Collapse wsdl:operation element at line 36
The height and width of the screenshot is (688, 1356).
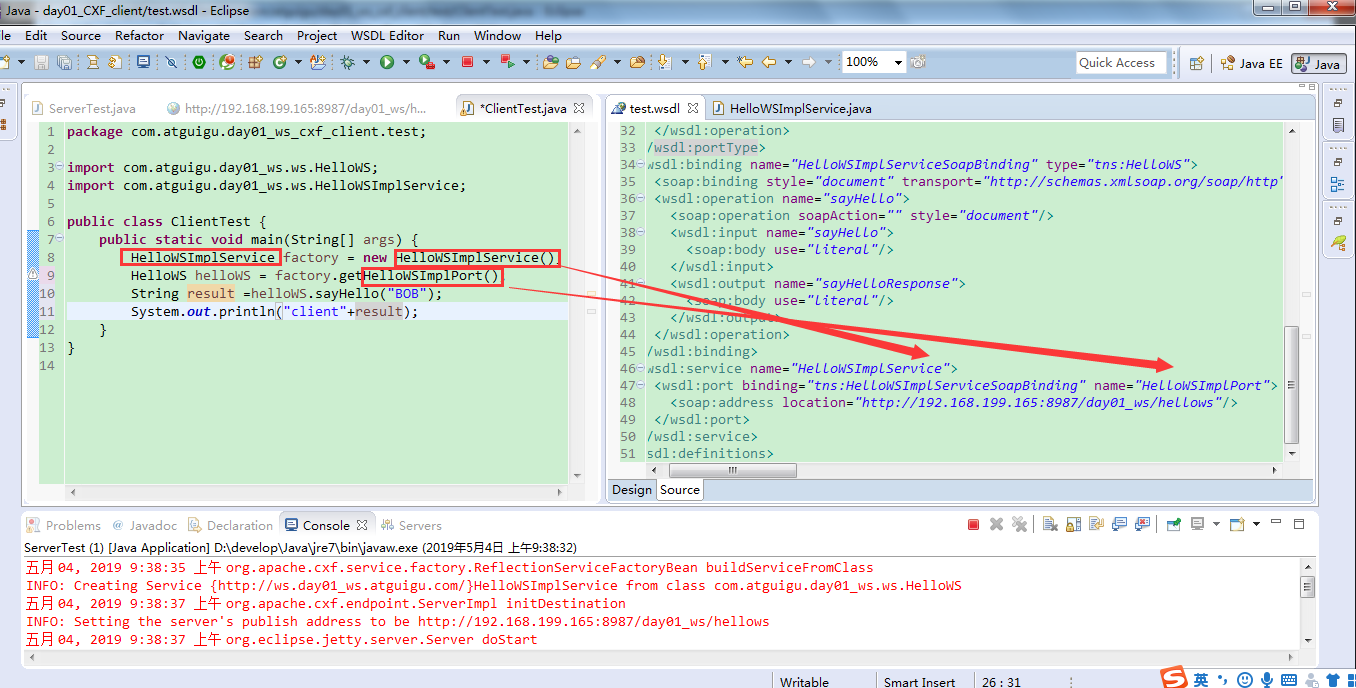tap(643, 199)
